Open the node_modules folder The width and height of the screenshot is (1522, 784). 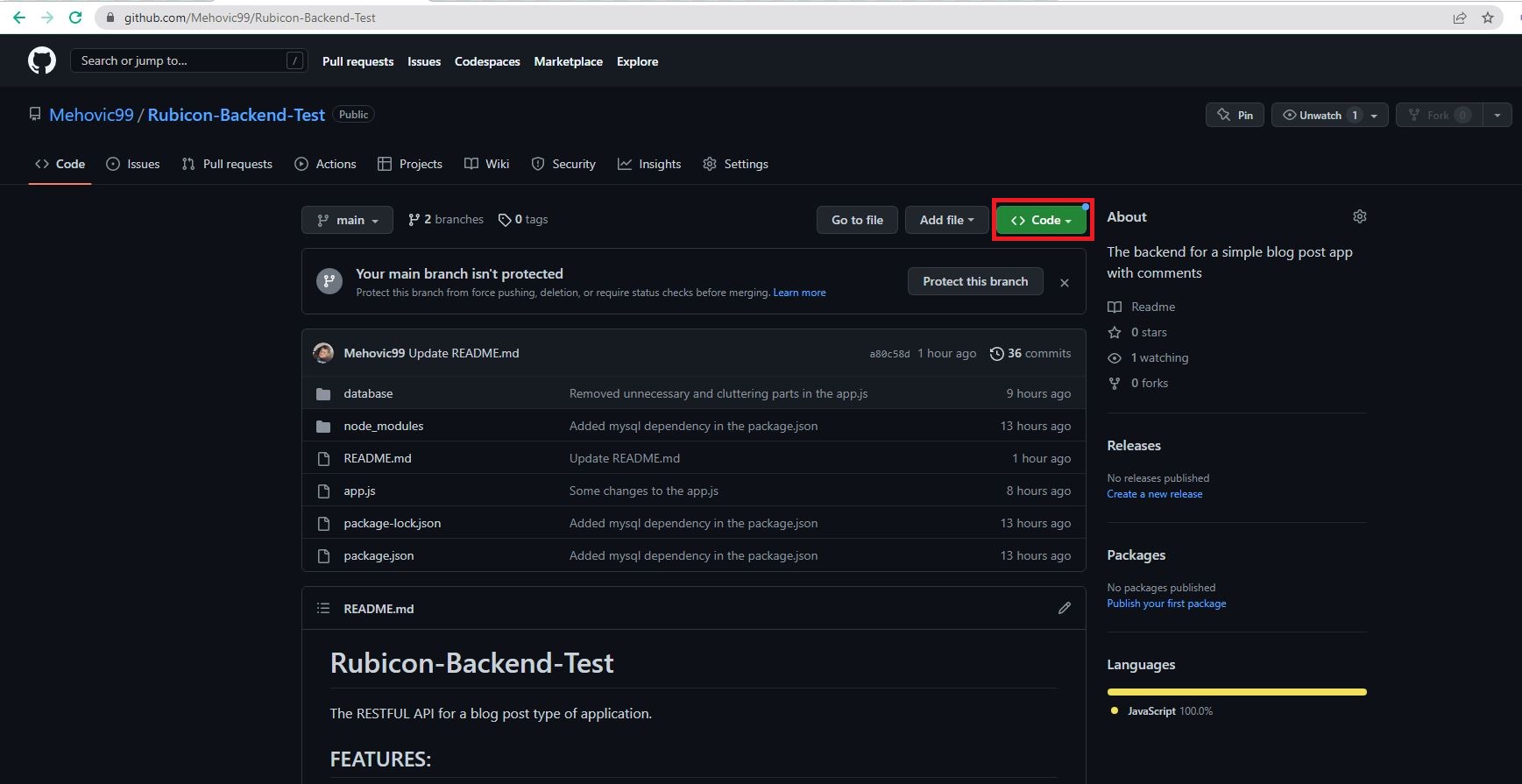coord(384,426)
